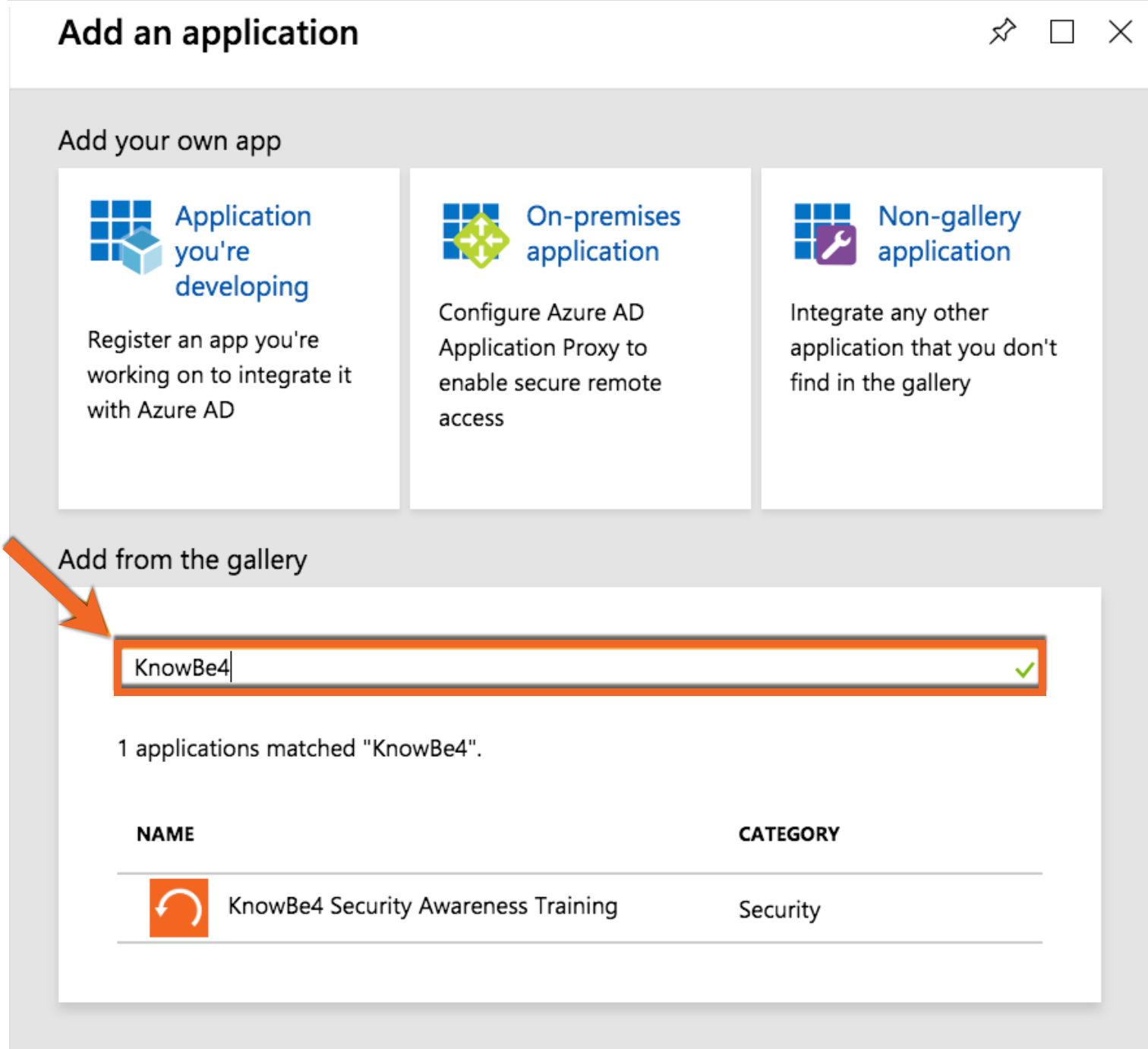Select the green checkmark in the search field
1148x1049 pixels.
pyautogui.click(x=1024, y=669)
